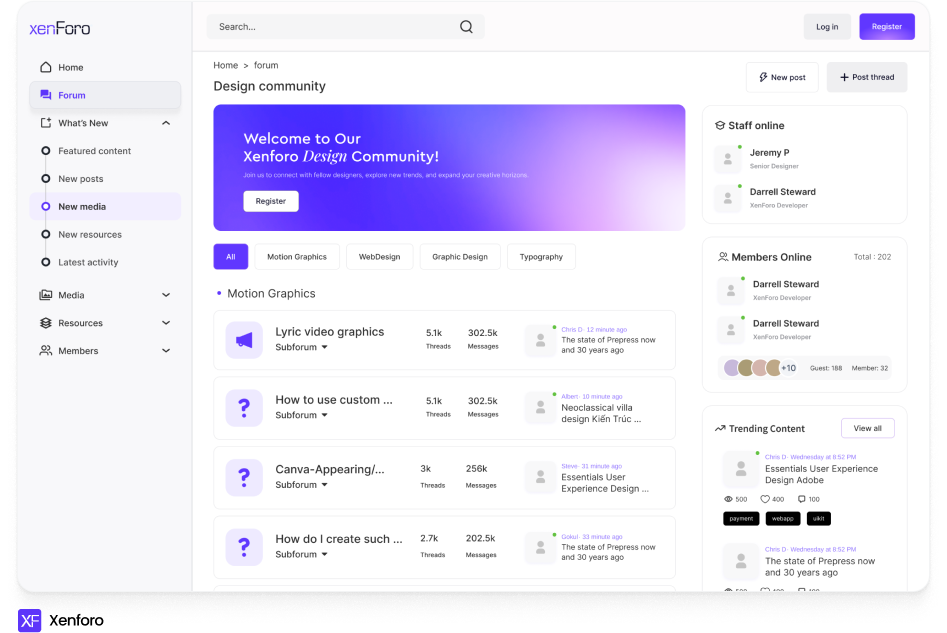
Task: Click the Log in button
Action: tap(827, 27)
